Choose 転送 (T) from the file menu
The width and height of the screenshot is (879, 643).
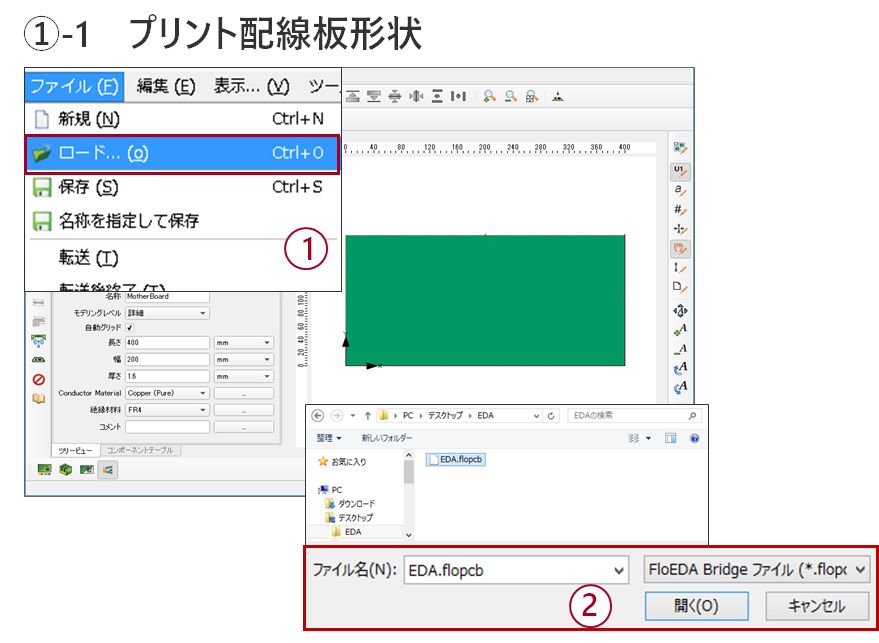[182, 258]
